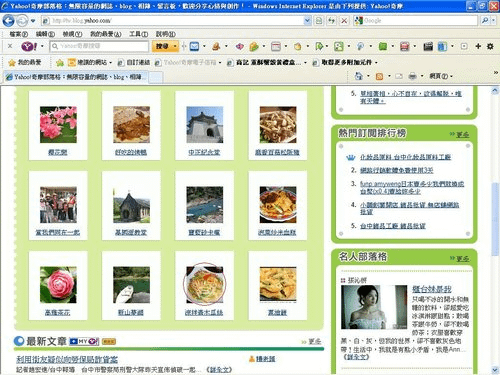Open the 檔案 menu in menu bar
500x375 pixels.
pyautogui.click(x=19, y=34)
